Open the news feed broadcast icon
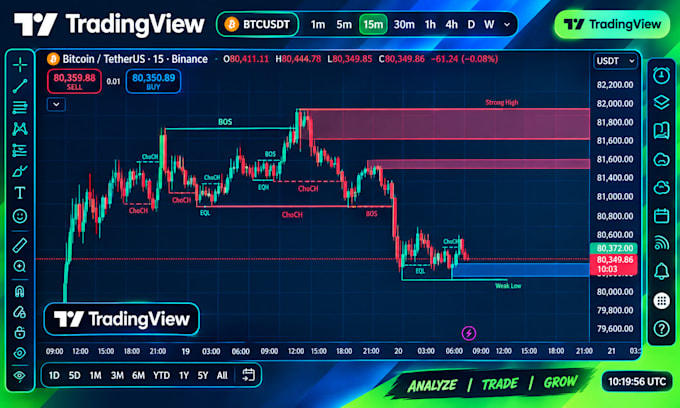Screen dimensions: 680x408 (661, 243)
